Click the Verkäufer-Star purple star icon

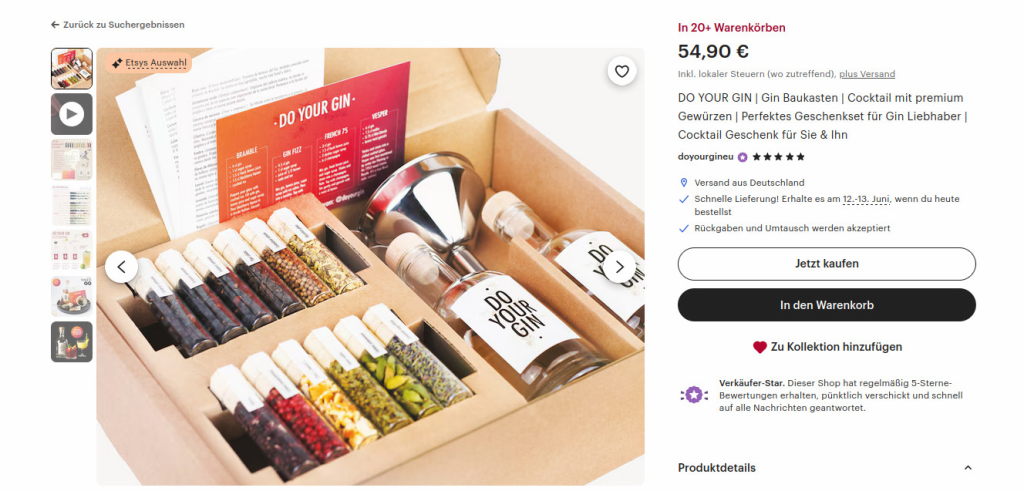tap(694, 394)
